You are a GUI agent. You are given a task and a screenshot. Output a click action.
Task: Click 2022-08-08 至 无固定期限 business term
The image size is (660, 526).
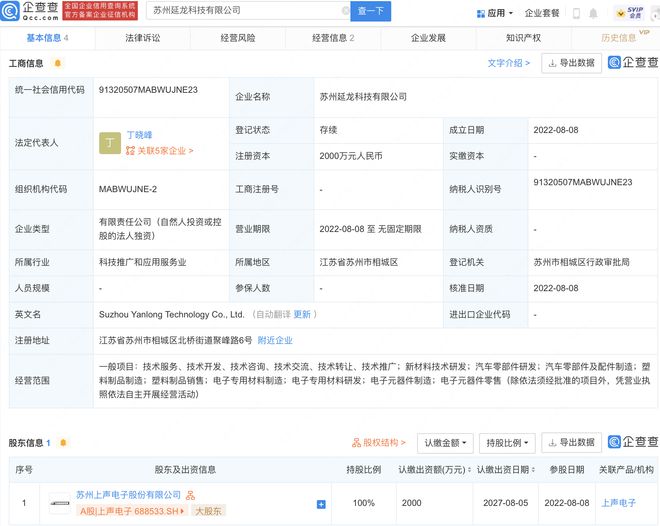[370, 229]
